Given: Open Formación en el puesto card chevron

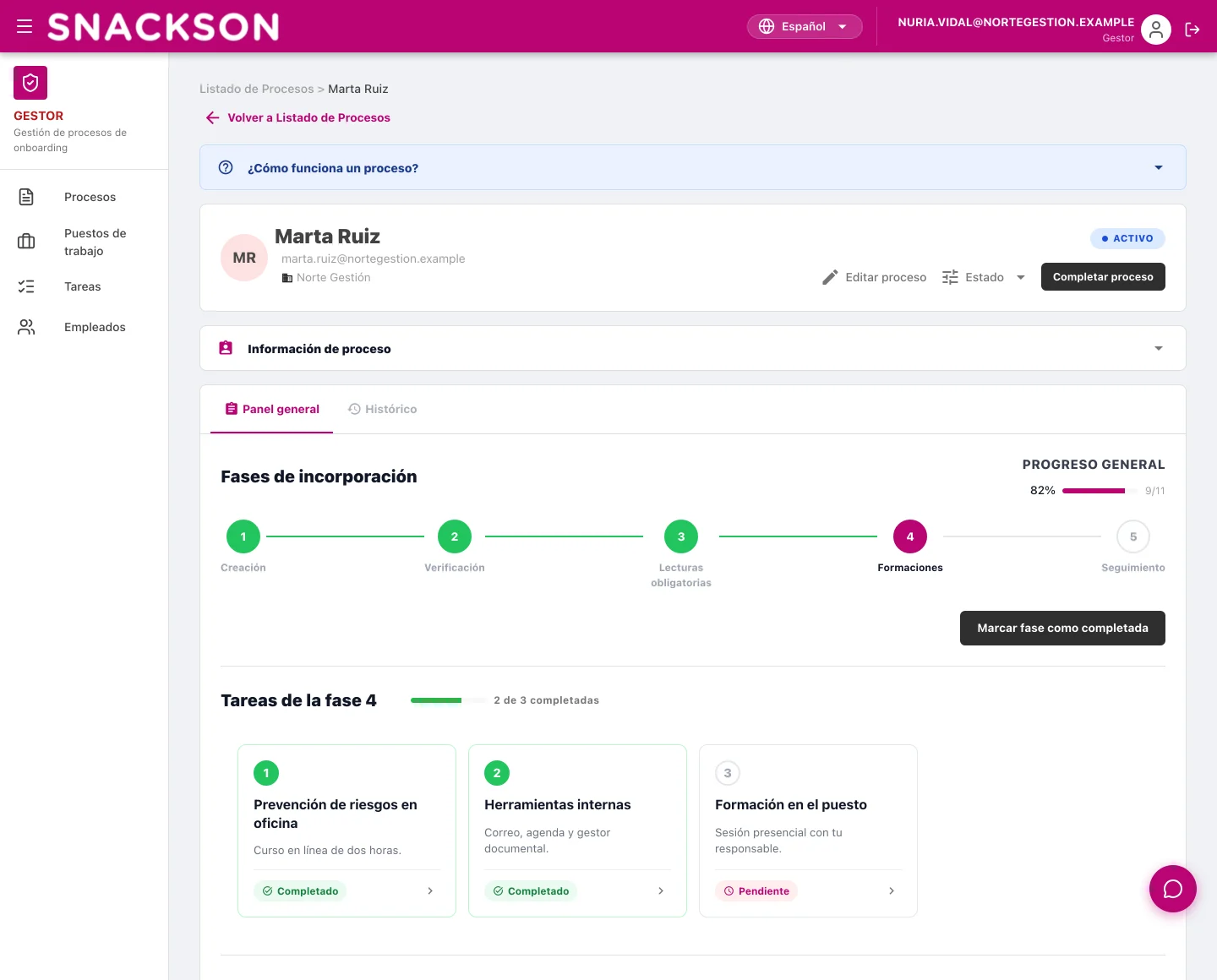Looking at the screenshot, I should [x=892, y=890].
